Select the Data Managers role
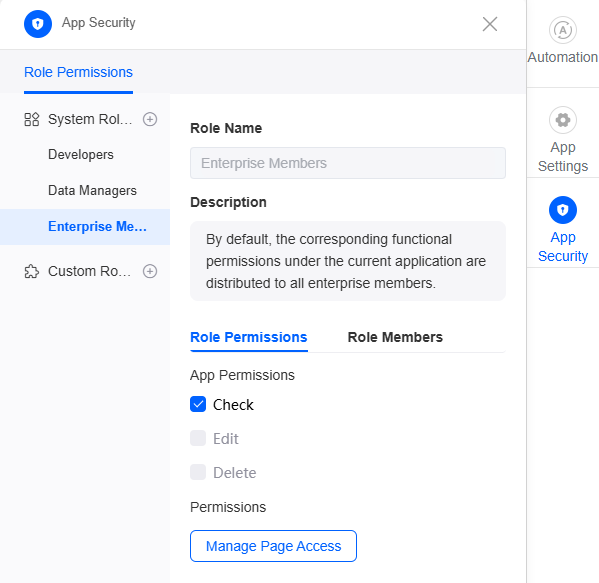 click(92, 190)
